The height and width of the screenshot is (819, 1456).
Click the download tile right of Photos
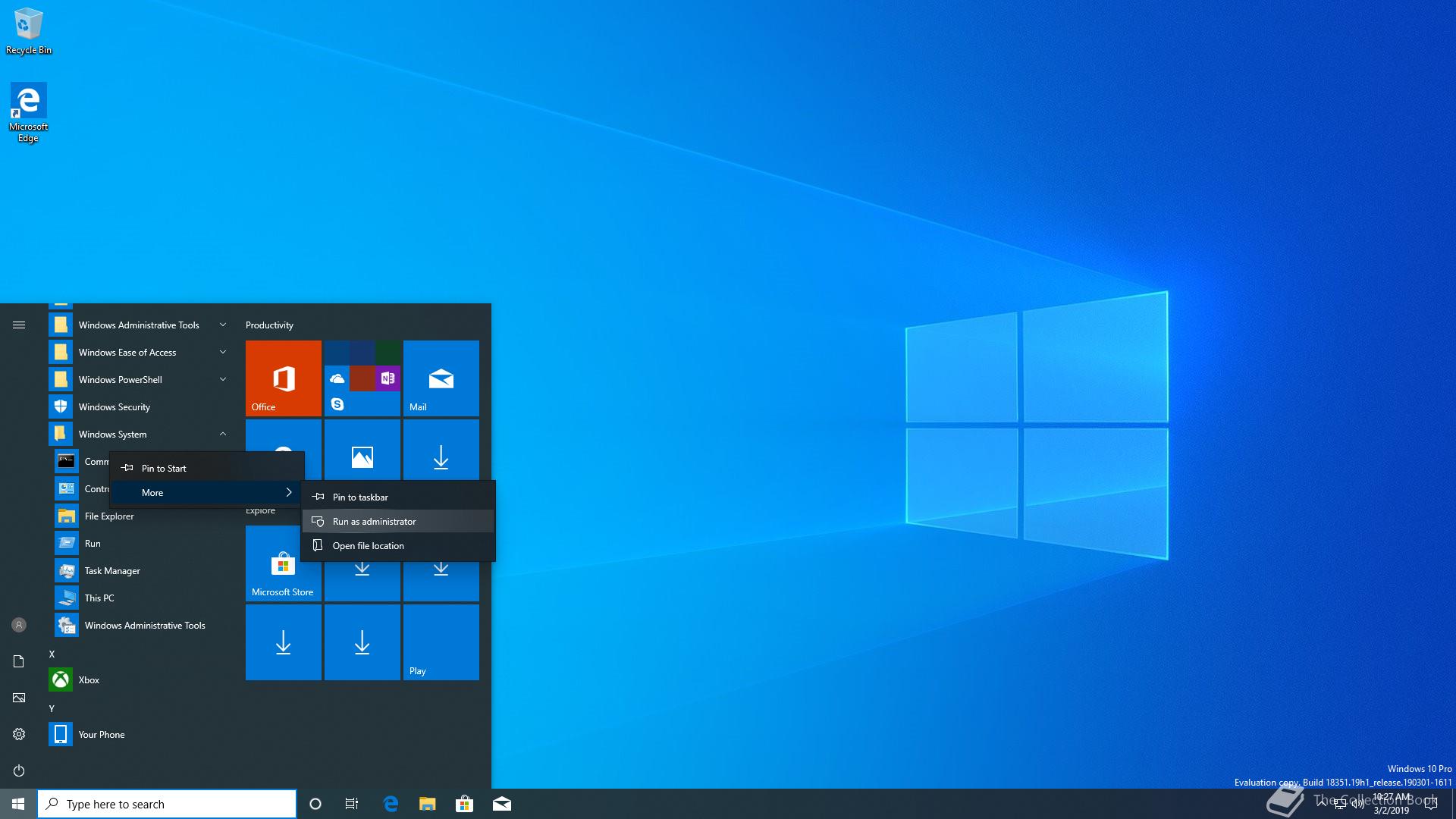click(441, 450)
